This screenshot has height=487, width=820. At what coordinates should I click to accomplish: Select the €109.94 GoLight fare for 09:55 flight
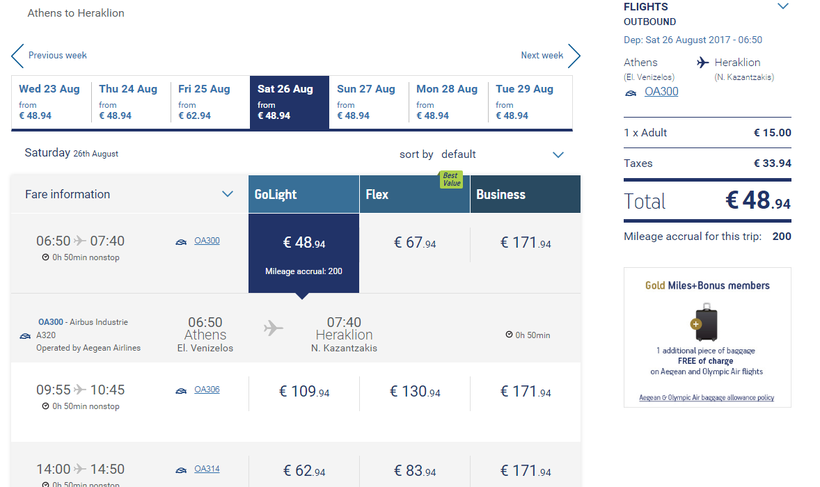[304, 392]
